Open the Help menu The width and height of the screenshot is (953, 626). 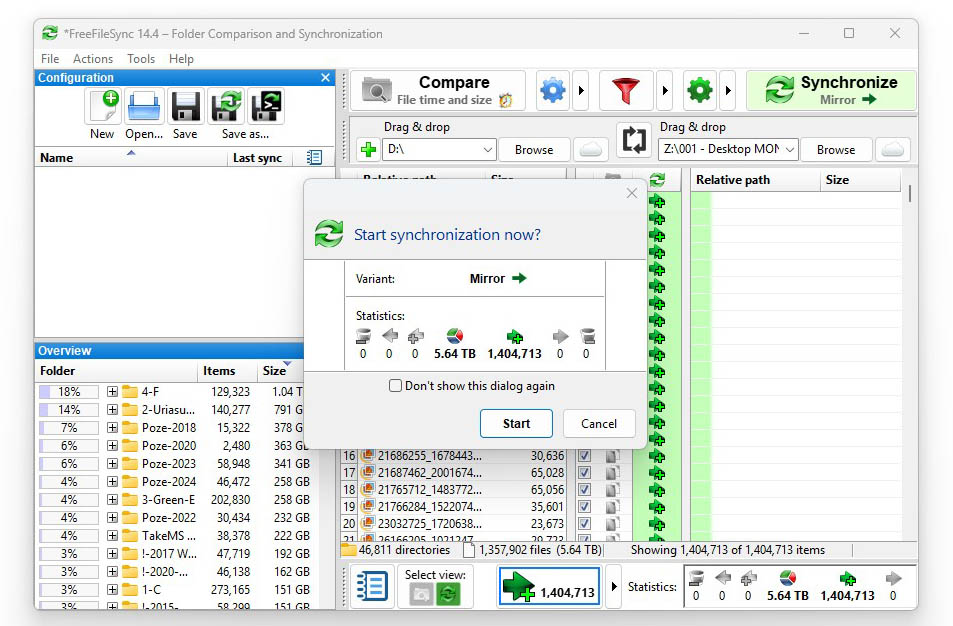point(181,59)
